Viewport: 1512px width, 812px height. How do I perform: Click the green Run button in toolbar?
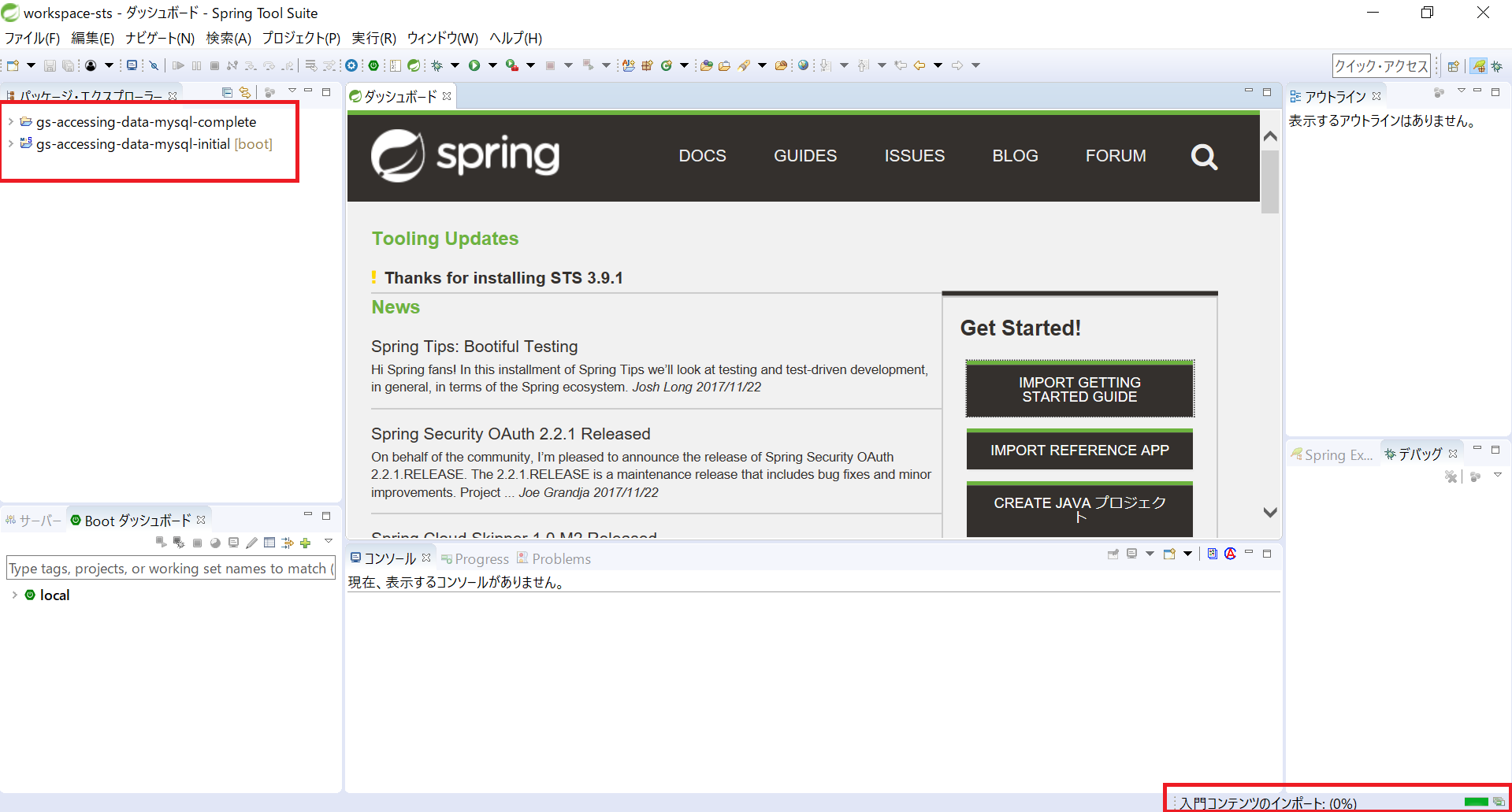474,65
